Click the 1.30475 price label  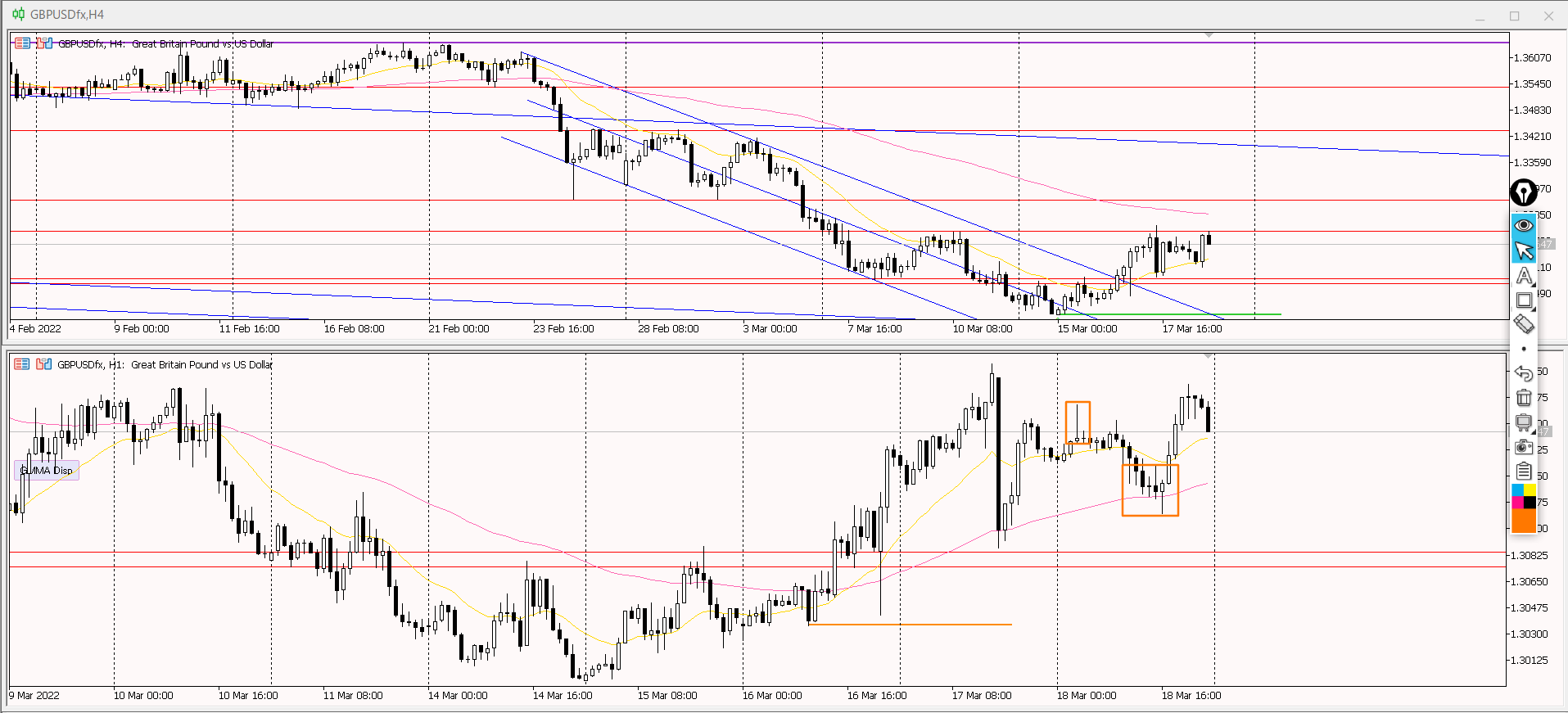tap(1530, 607)
